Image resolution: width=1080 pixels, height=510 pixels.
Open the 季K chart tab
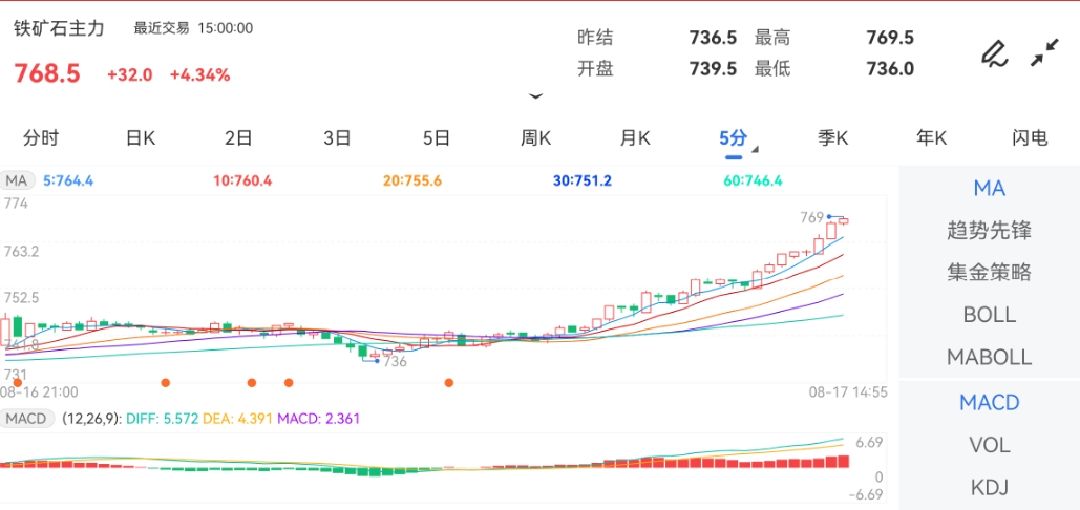click(833, 139)
